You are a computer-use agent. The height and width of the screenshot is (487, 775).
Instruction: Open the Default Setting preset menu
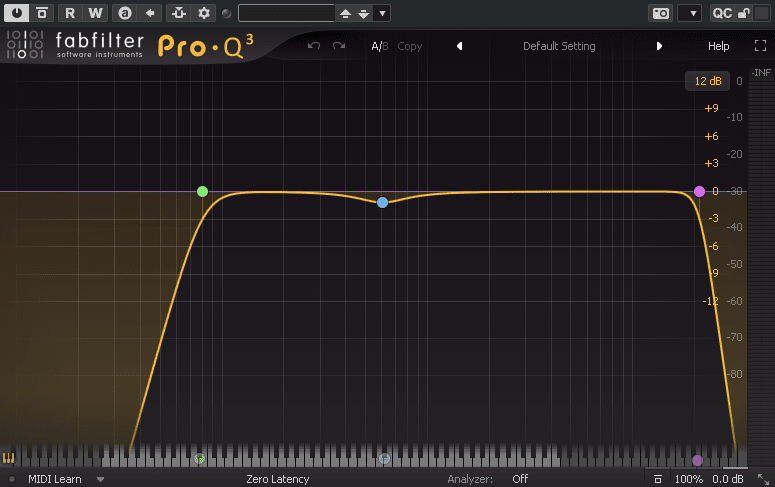pos(559,46)
